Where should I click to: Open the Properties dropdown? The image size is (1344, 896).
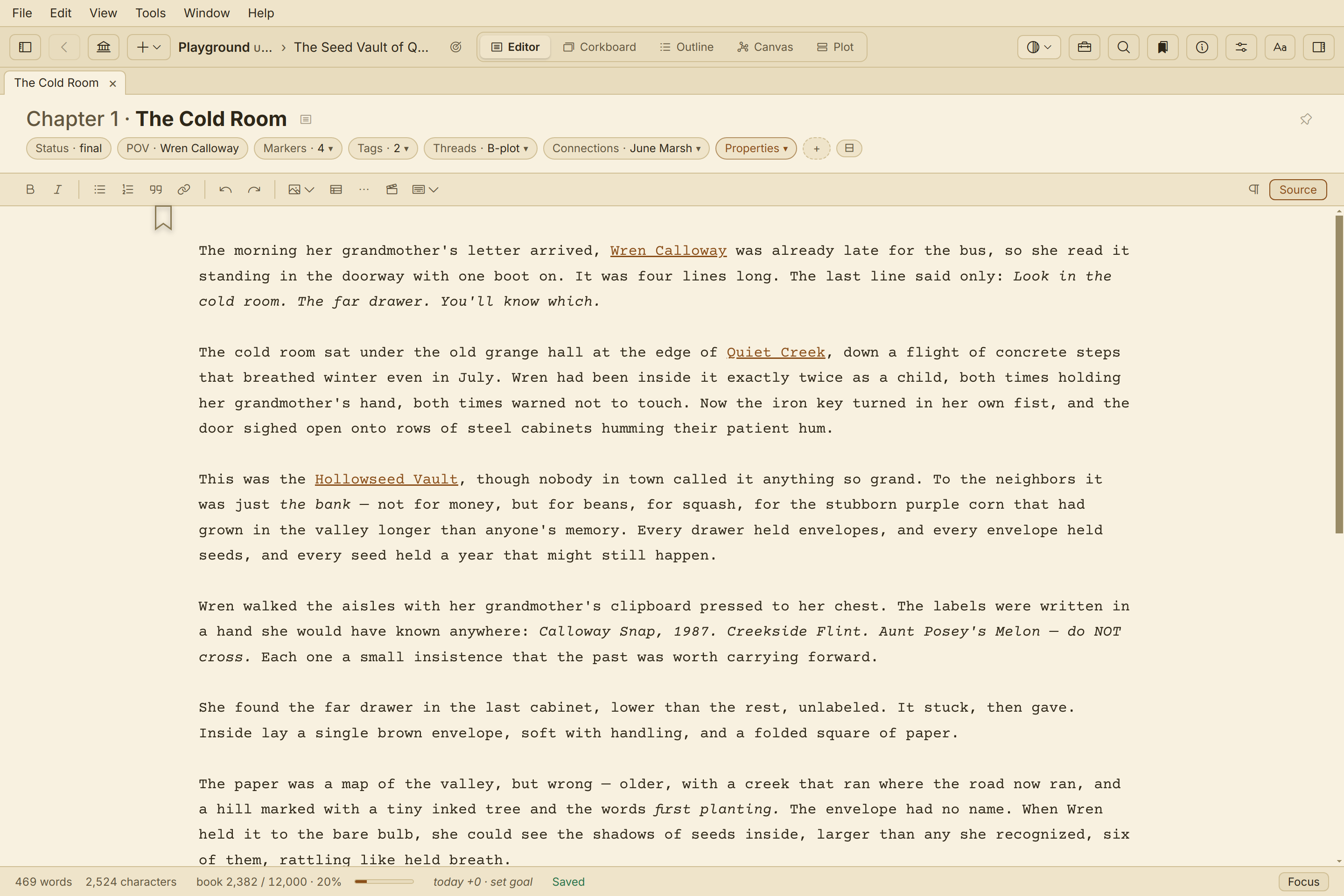click(756, 148)
